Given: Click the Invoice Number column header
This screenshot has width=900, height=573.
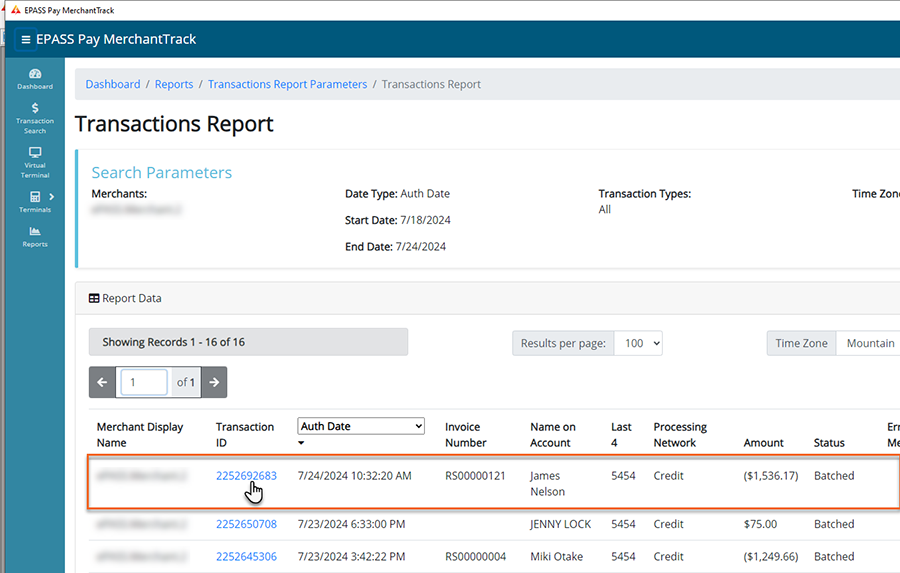Looking at the screenshot, I should pyautogui.click(x=465, y=435).
